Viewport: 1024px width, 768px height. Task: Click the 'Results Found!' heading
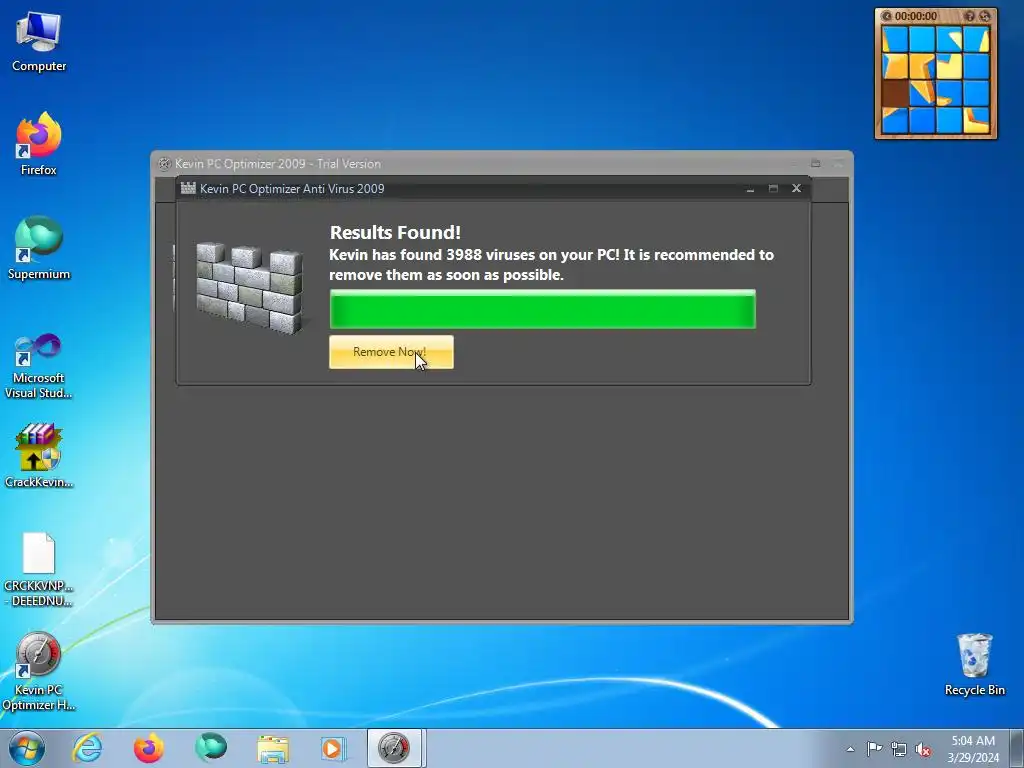(x=395, y=232)
